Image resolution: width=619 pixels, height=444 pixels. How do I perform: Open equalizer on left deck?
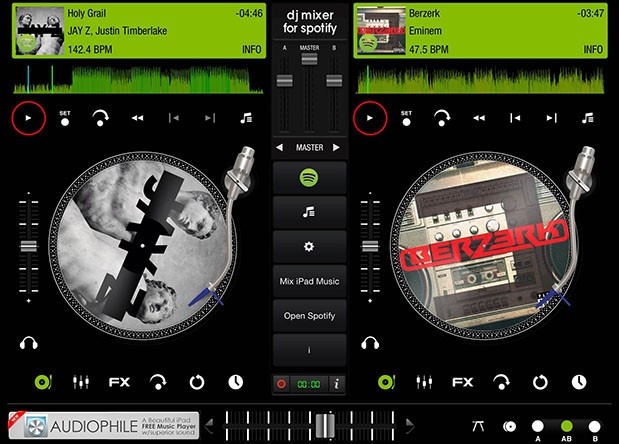(81, 382)
